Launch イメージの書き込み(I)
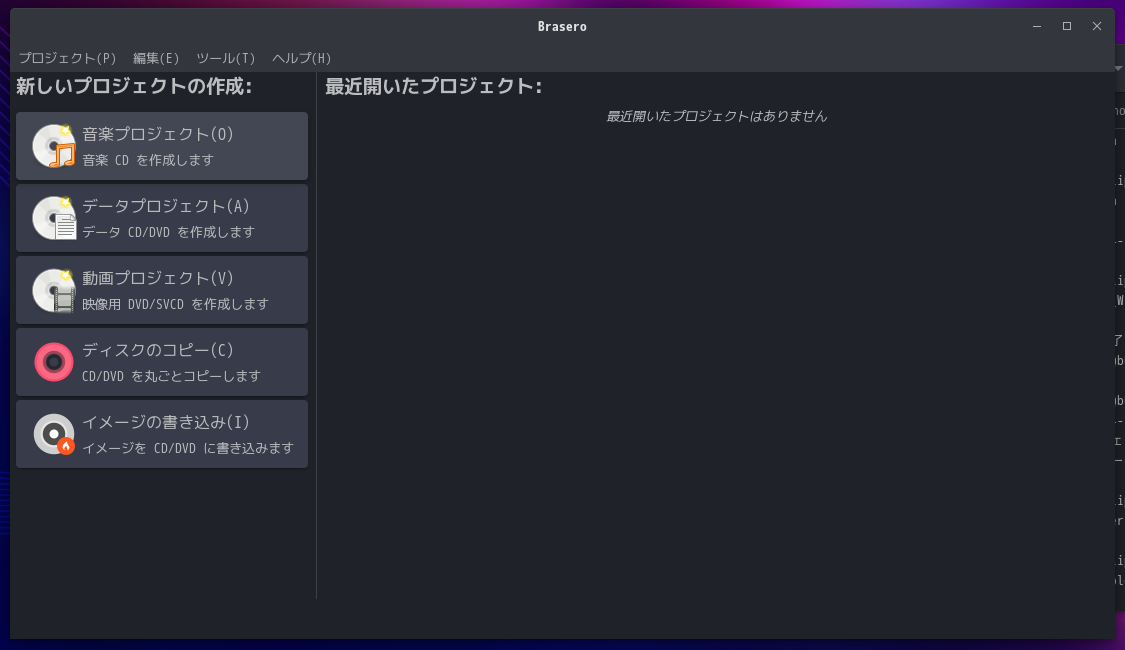Viewport: 1125px width, 650px height. [x=162, y=434]
